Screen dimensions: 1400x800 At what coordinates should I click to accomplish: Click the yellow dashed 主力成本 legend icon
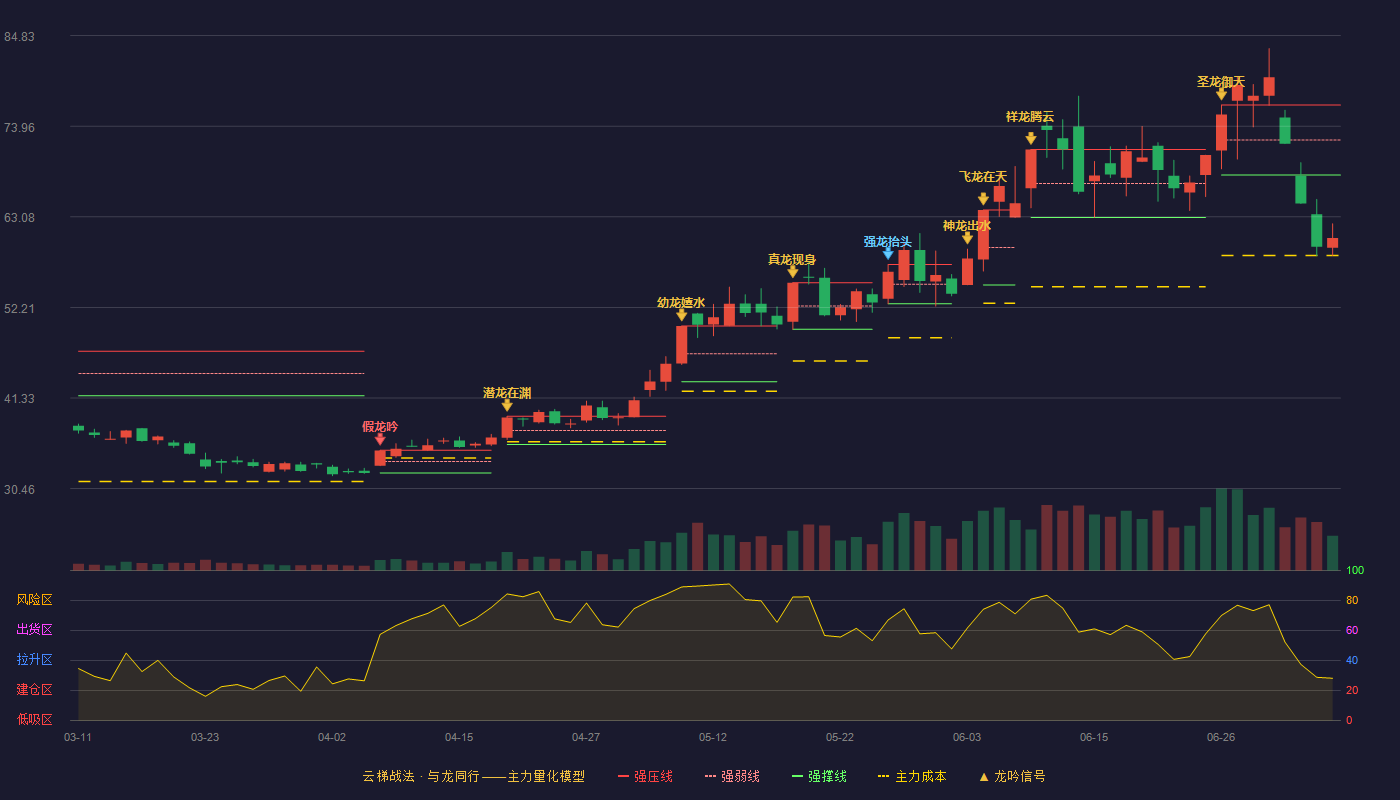[x=883, y=776]
